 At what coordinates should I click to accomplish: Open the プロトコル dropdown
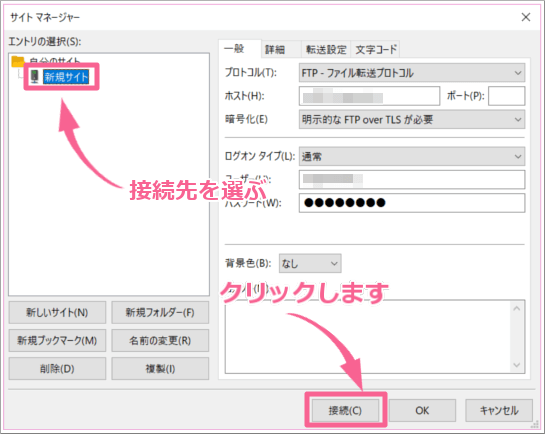(x=412, y=73)
